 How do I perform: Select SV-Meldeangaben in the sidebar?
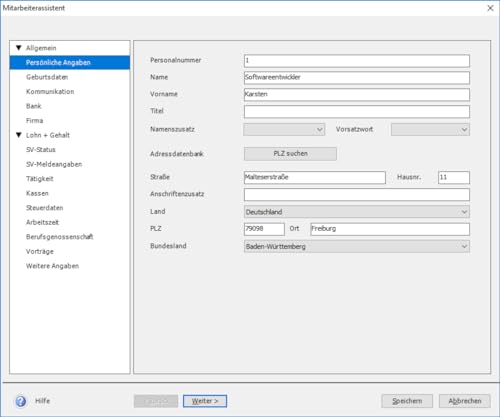click(54, 164)
